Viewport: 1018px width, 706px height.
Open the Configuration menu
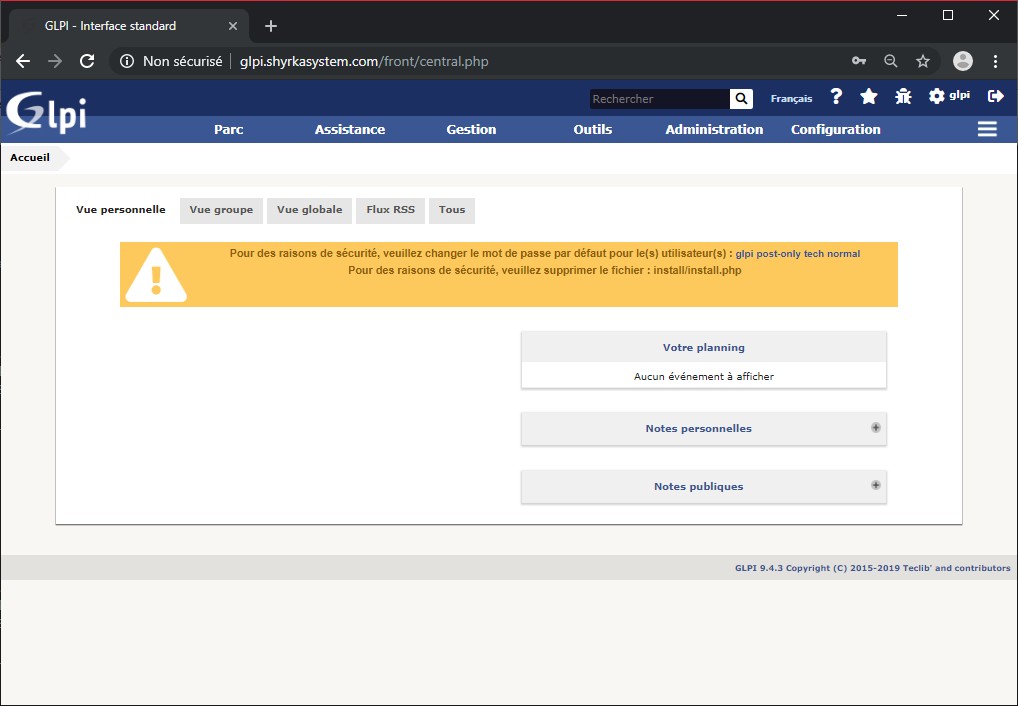[x=835, y=130]
